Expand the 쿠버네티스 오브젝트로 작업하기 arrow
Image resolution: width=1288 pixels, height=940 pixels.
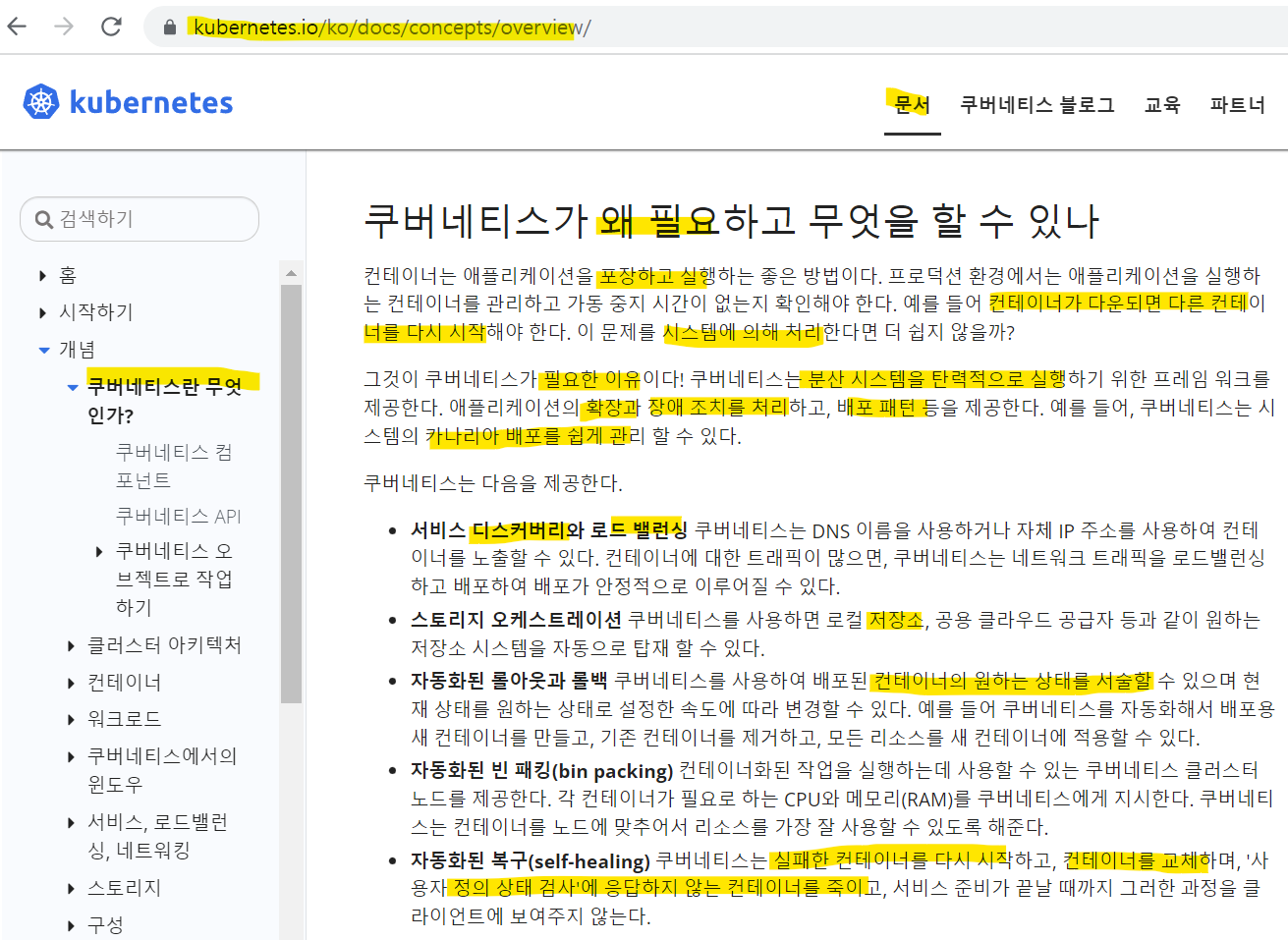[99, 552]
